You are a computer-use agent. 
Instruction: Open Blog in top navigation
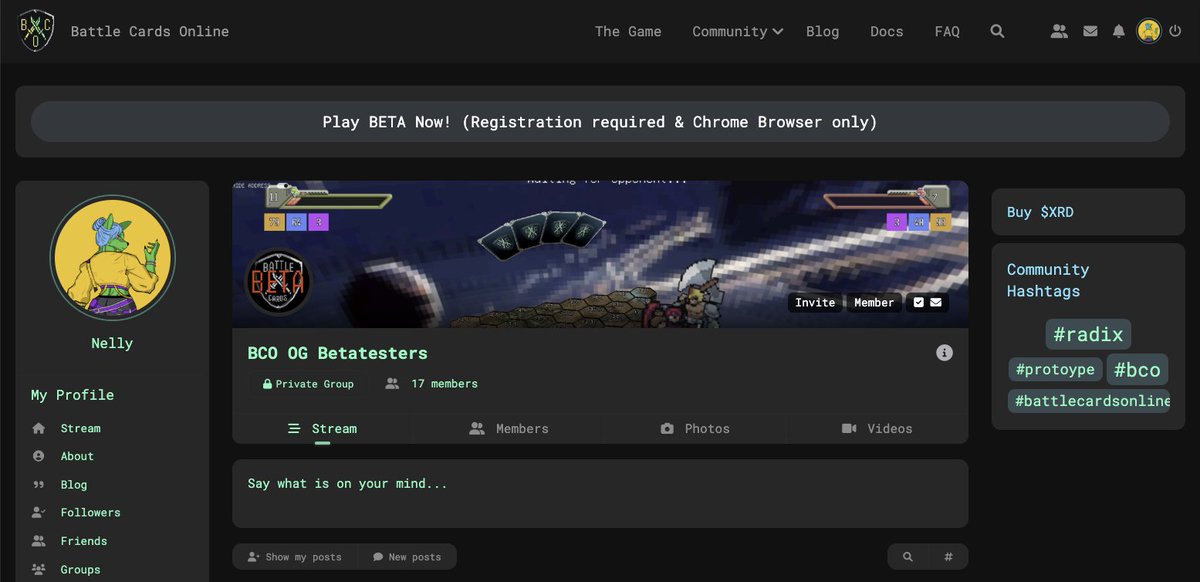click(822, 31)
